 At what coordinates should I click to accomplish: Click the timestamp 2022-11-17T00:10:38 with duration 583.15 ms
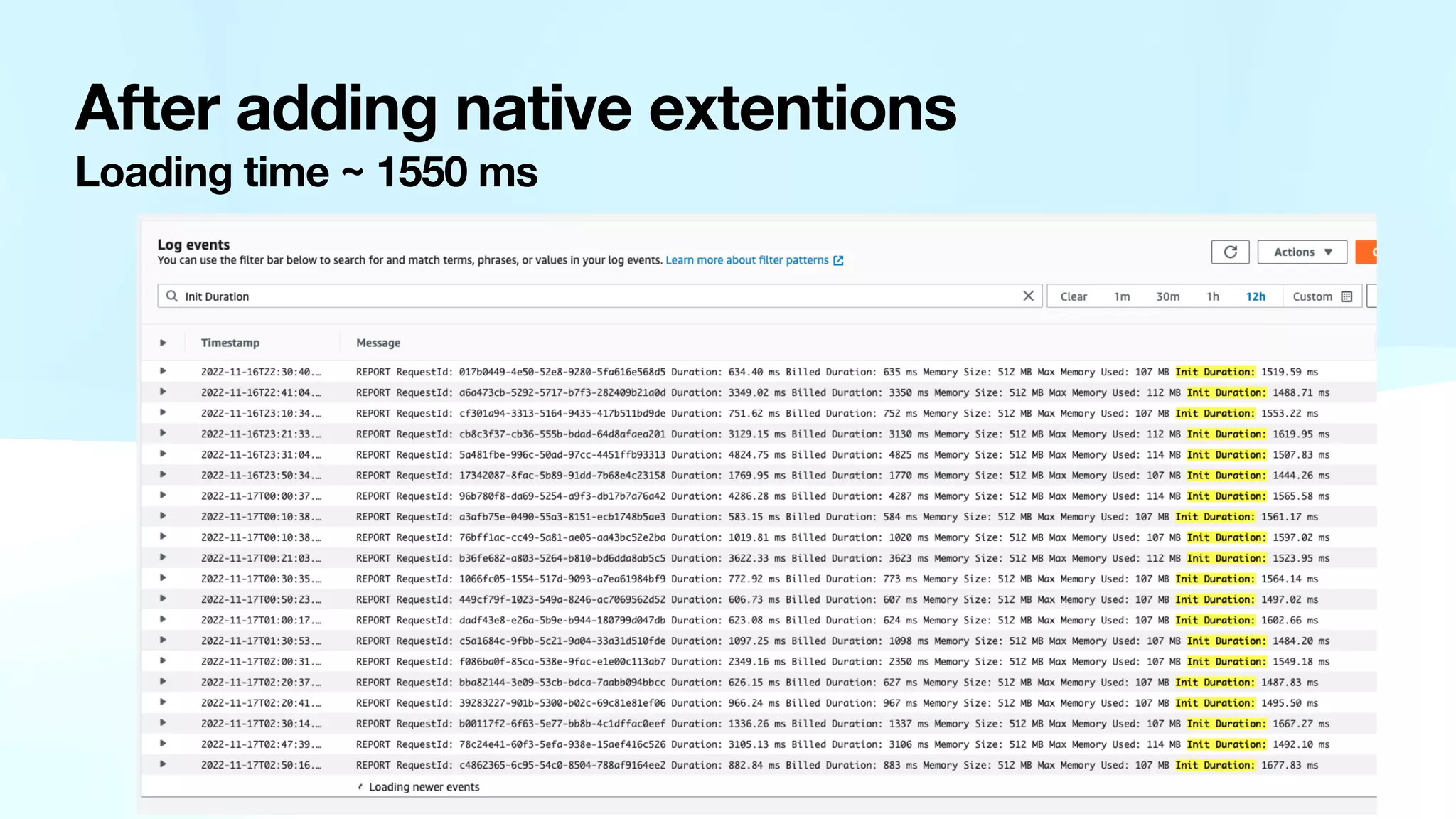(261, 517)
